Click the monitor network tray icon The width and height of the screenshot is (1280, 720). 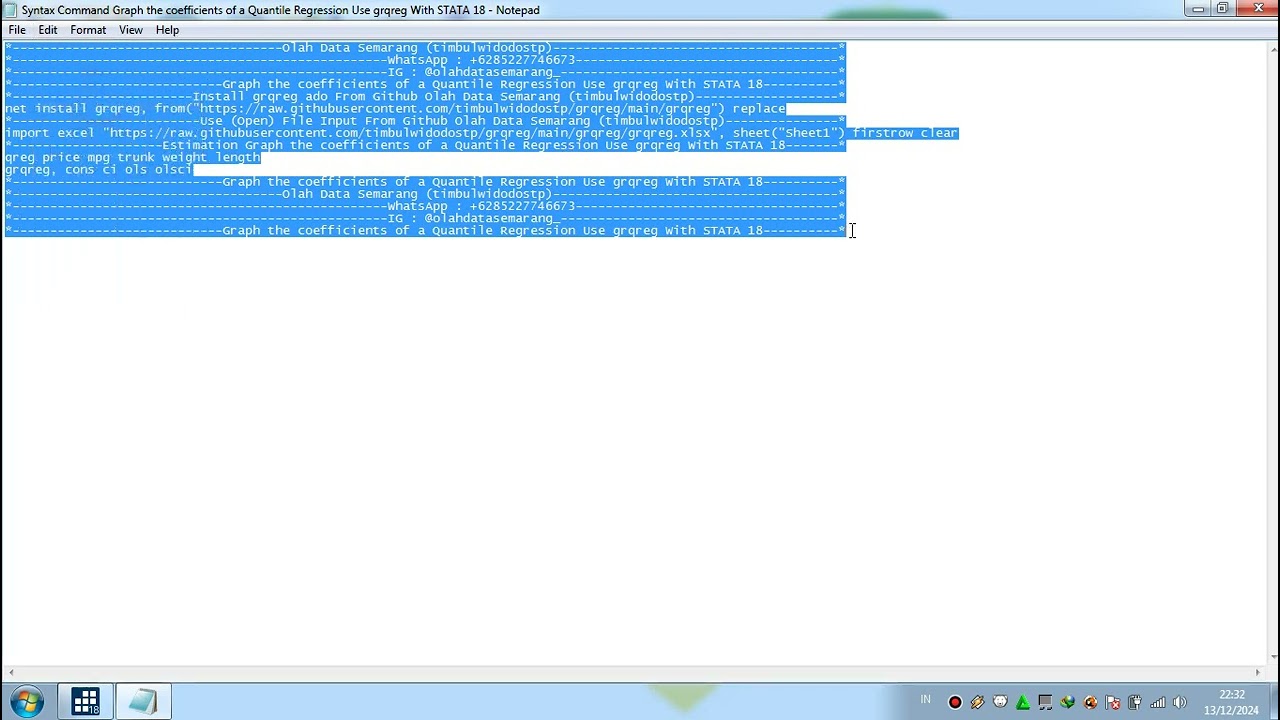[x=1045, y=702]
